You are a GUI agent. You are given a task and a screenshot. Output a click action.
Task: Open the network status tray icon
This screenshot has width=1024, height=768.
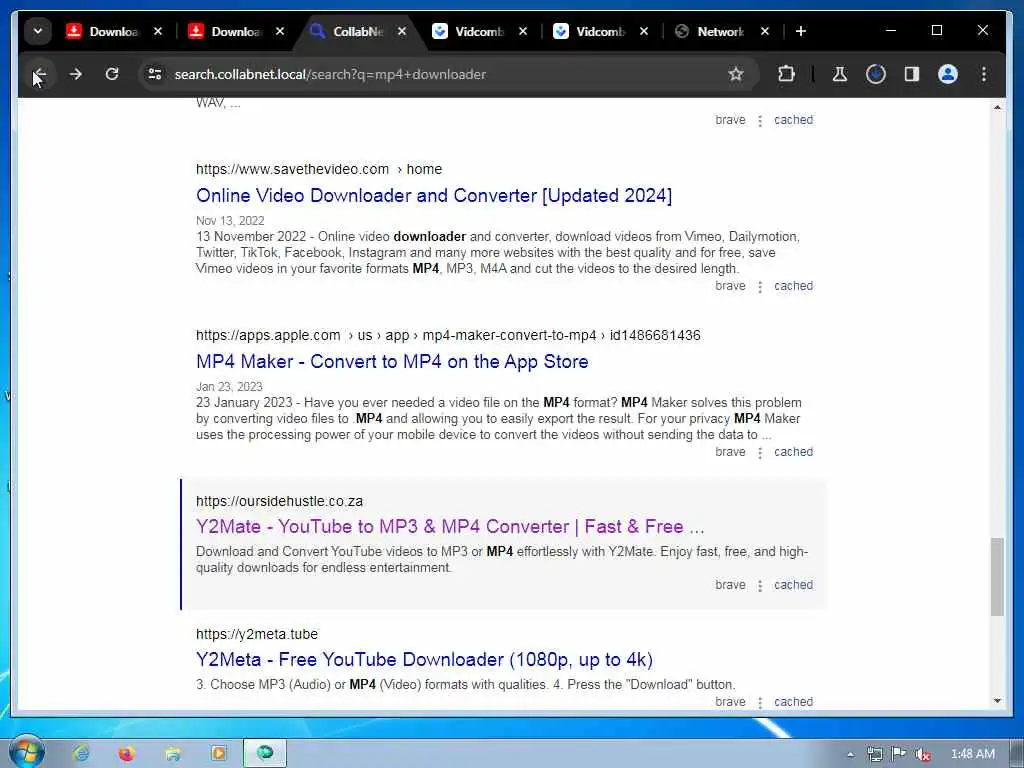(x=874, y=754)
